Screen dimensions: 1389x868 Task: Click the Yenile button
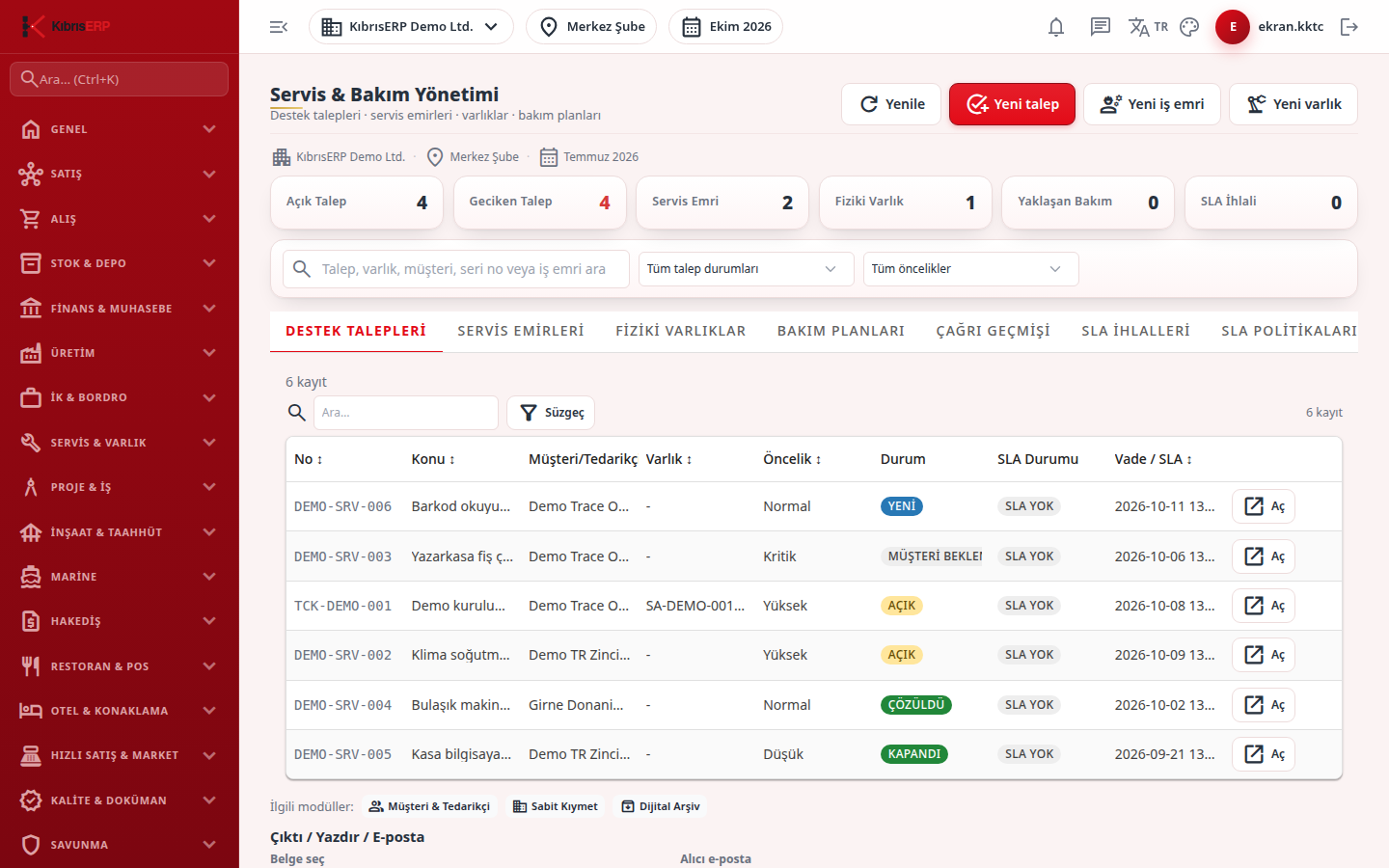pos(892,104)
